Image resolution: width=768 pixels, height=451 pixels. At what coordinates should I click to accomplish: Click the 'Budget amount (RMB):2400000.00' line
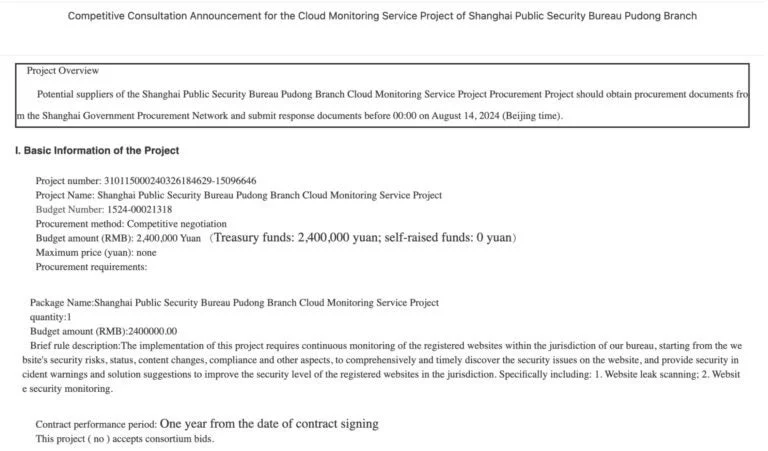[103, 331]
